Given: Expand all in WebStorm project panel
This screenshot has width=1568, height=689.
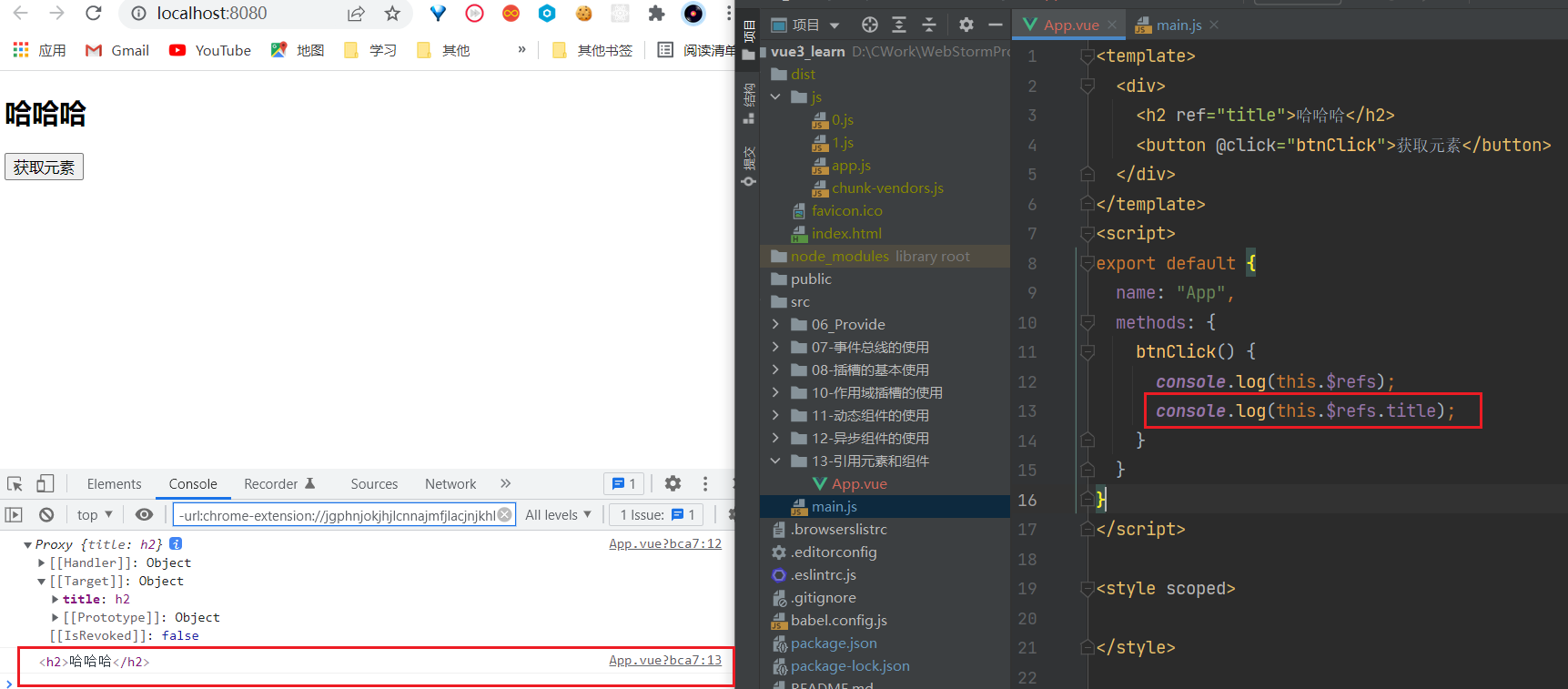Looking at the screenshot, I should (899, 25).
